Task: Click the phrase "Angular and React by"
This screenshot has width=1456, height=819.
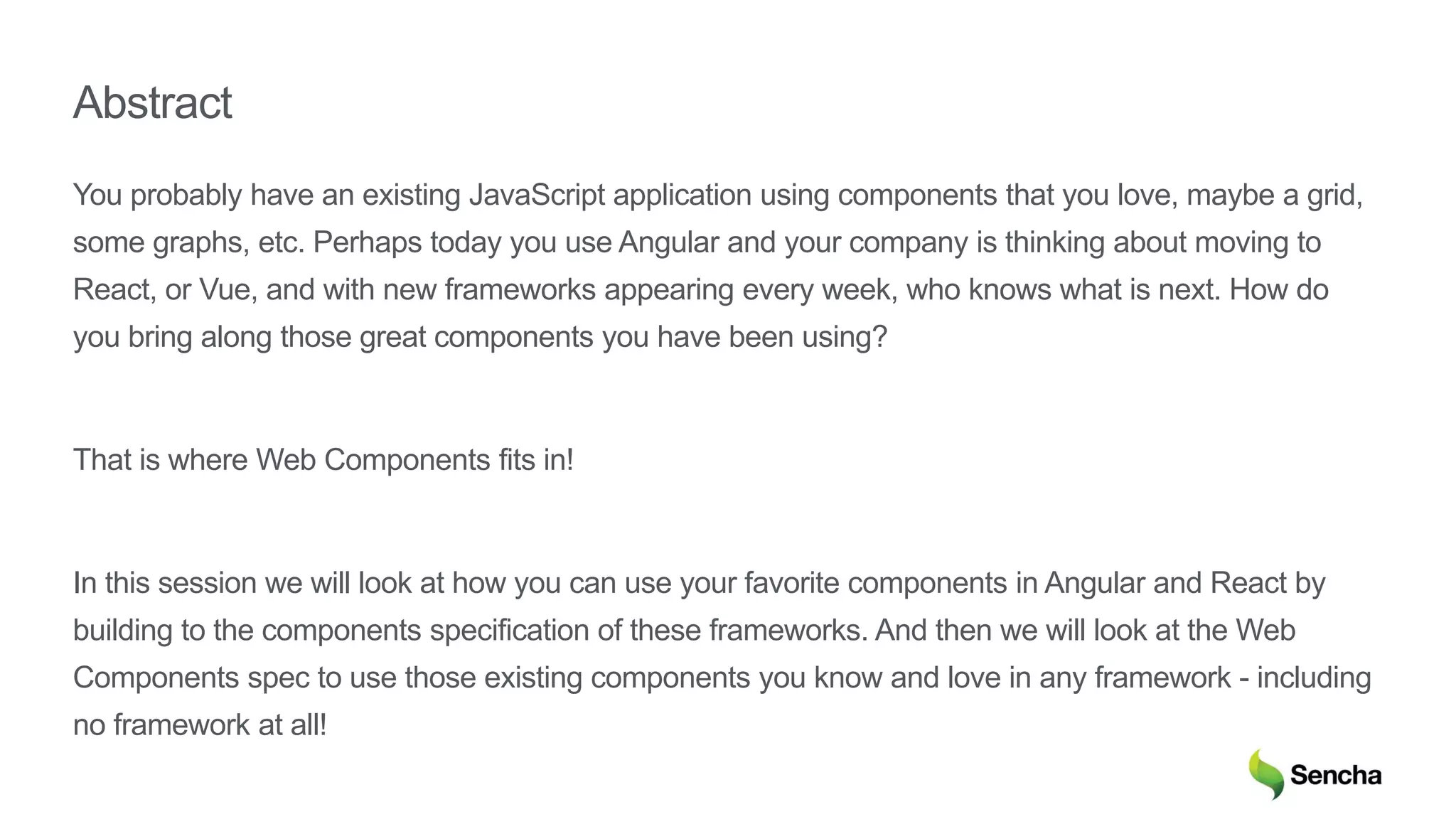Action: click(1184, 583)
